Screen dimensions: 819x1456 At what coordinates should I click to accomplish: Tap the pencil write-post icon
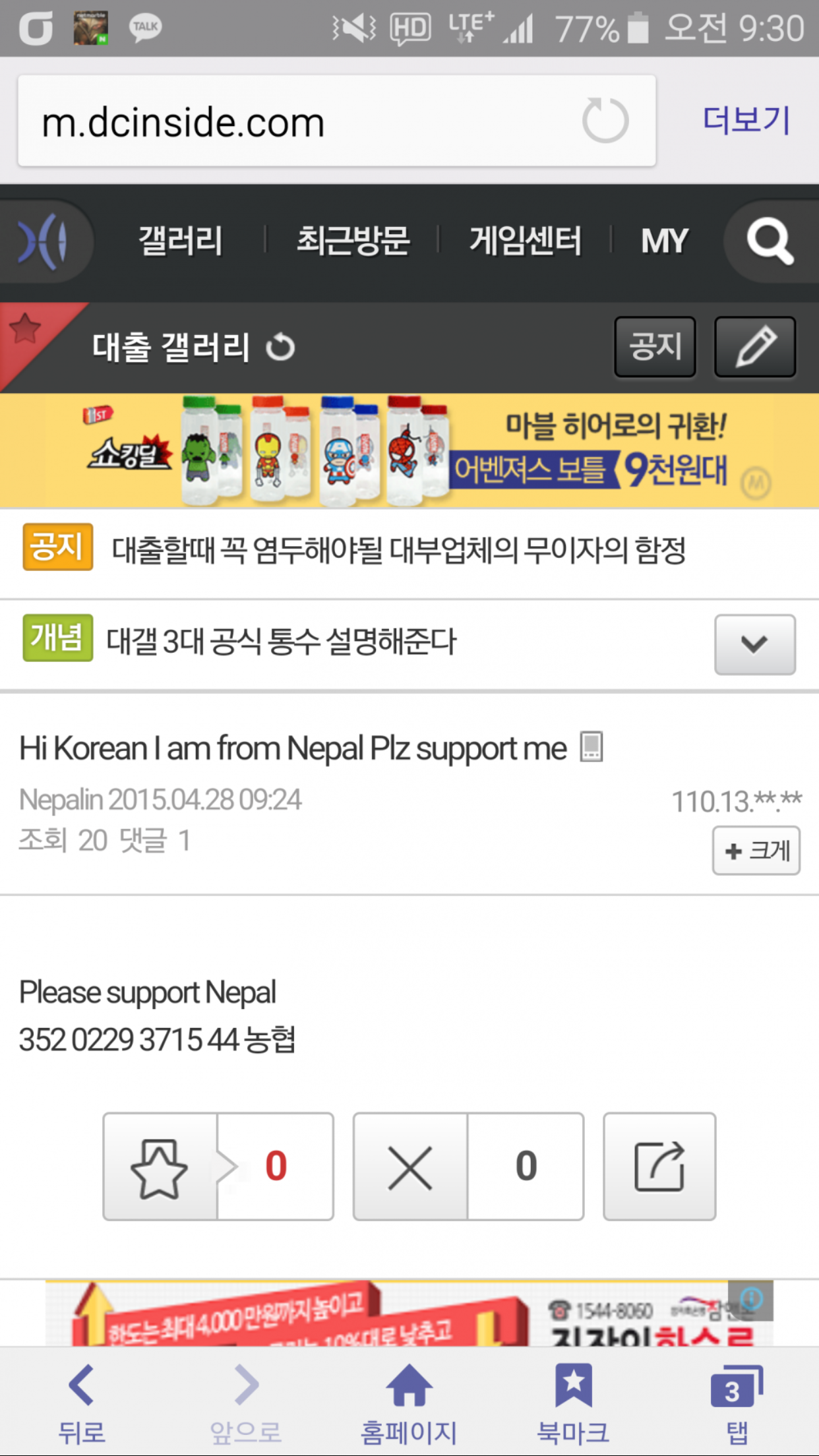point(755,347)
